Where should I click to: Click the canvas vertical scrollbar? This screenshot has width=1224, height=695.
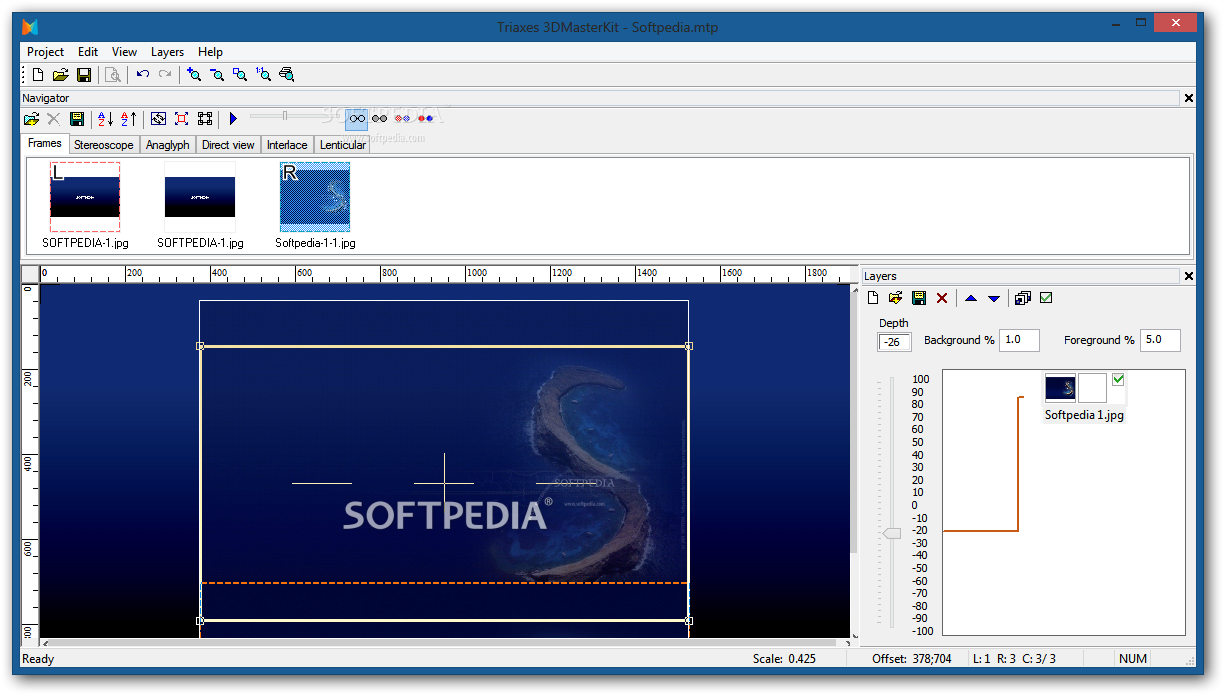pos(854,461)
